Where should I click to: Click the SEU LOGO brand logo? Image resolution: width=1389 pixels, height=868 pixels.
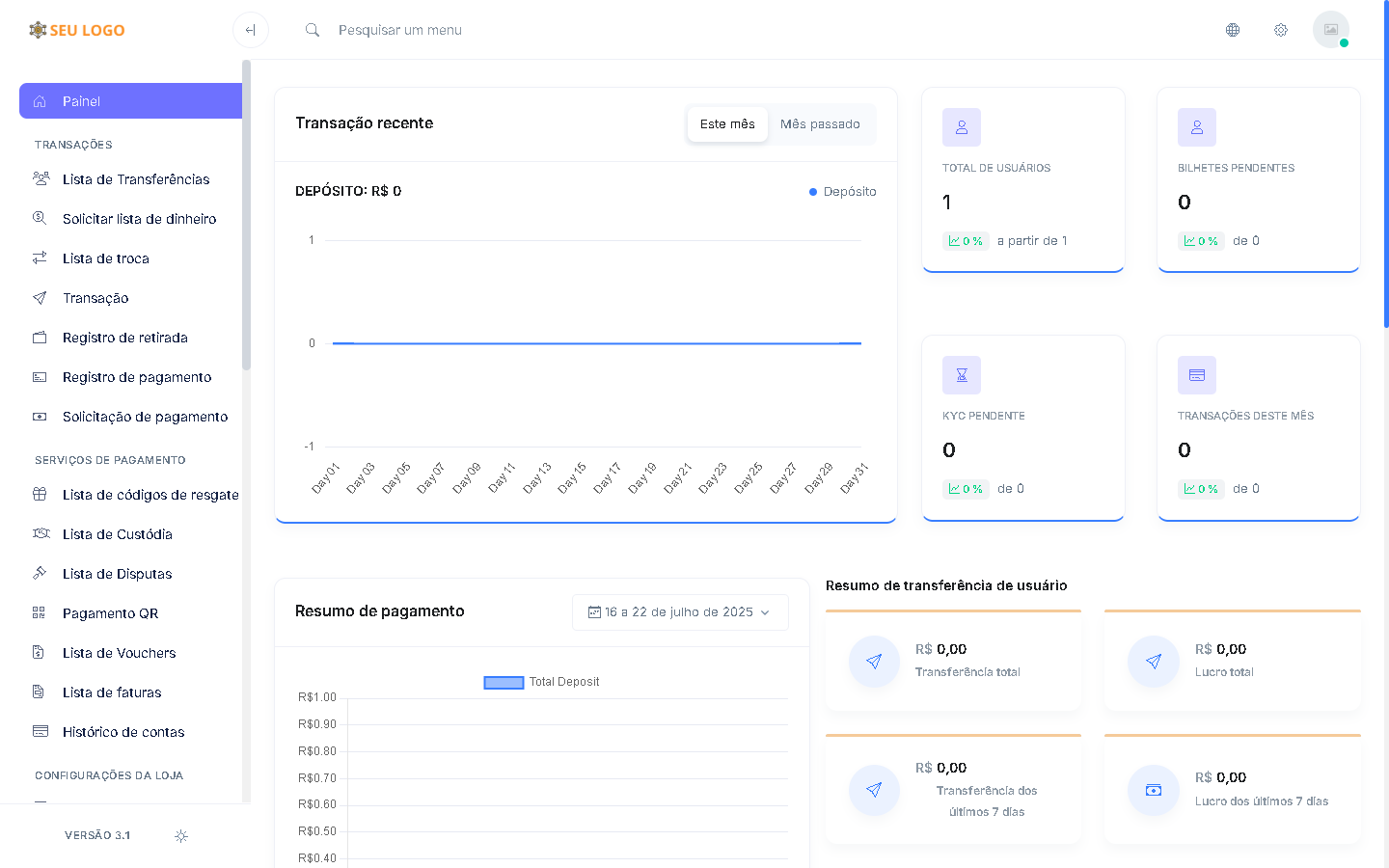coord(77,30)
